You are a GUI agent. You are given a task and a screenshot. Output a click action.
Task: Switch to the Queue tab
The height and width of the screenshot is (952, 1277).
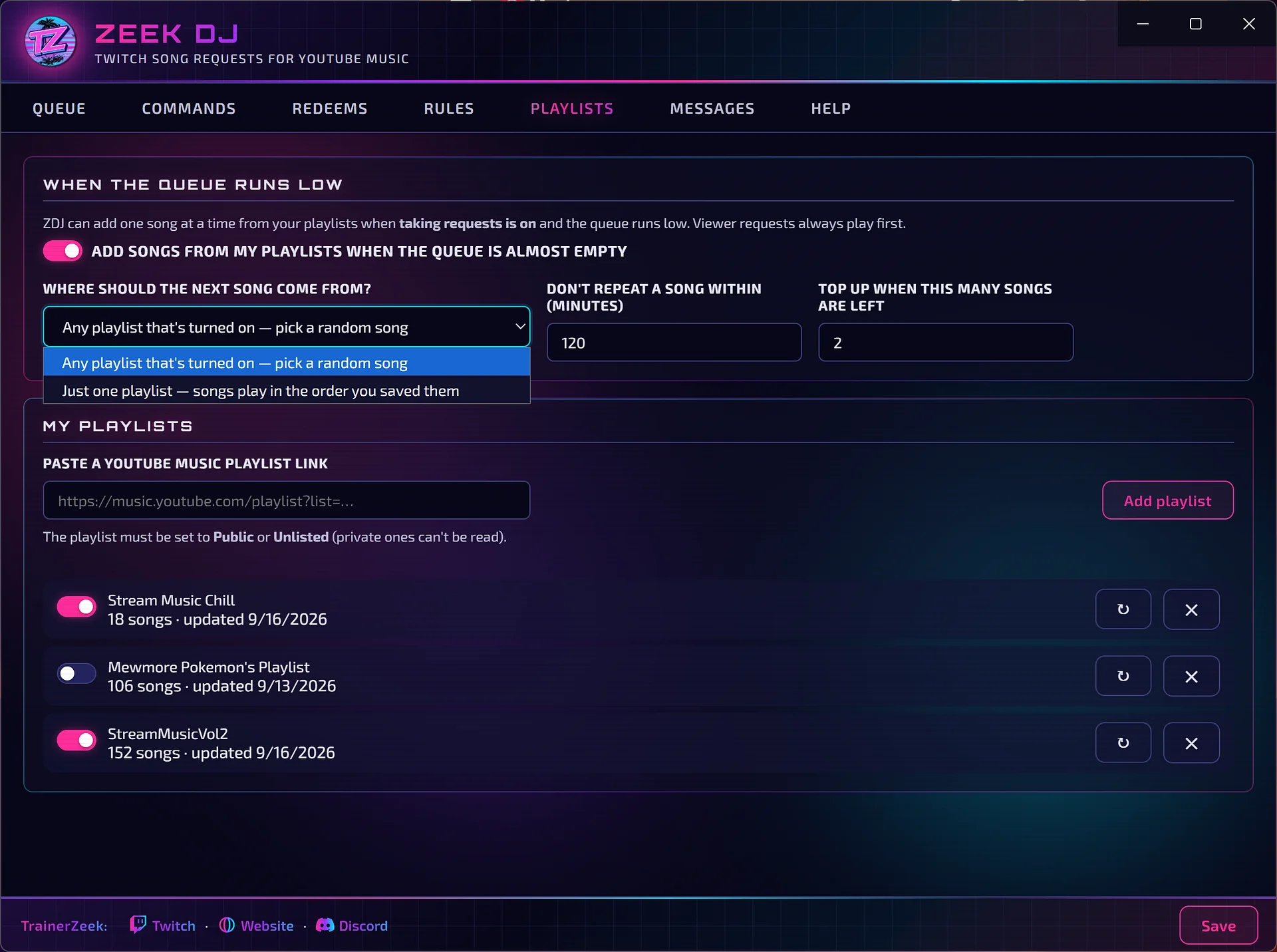click(x=59, y=108)
